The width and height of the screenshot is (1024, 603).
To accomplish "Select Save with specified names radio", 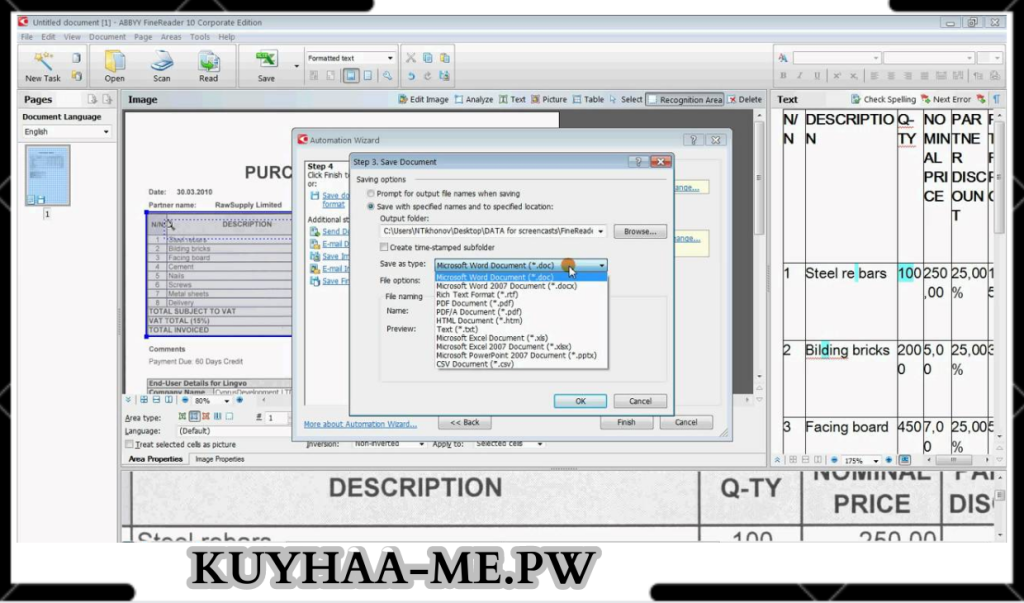I will click(371, 206).
